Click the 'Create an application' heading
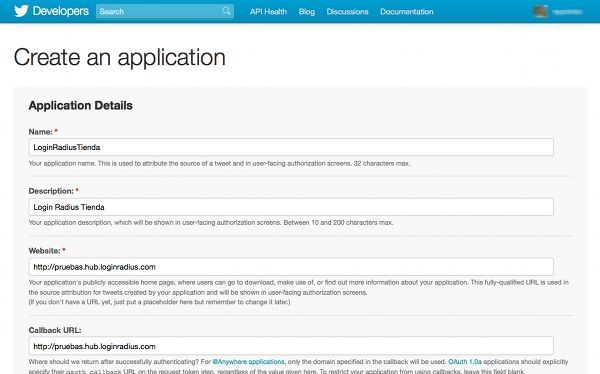This screenshot has height=374, width=600. tap(120, 57)
